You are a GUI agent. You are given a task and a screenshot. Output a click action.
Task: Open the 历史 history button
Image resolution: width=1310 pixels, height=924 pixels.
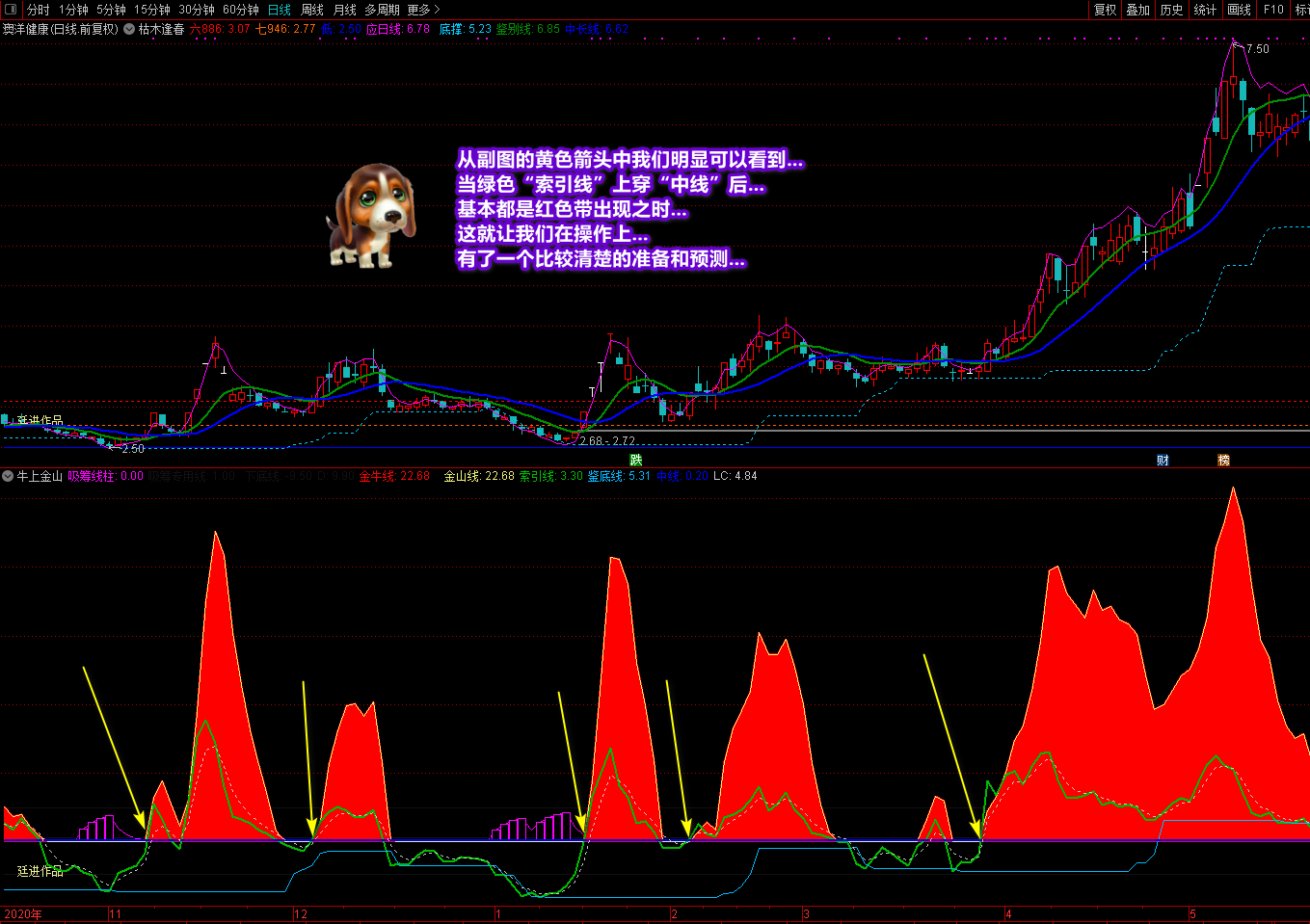[1172, 10]
